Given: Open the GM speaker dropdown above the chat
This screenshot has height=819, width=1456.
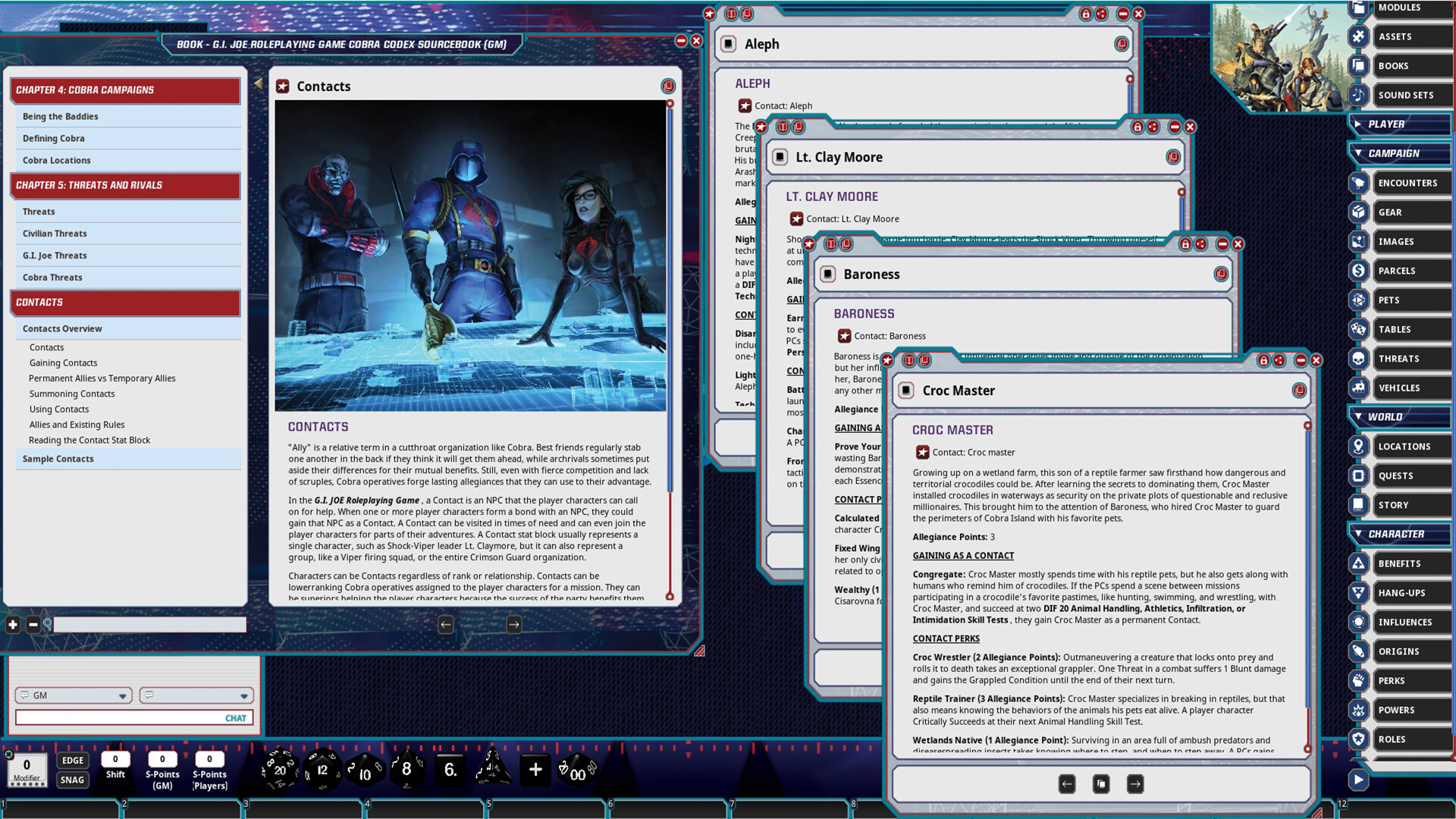Looking at the screenshot, I should click(x=73, y=695).
